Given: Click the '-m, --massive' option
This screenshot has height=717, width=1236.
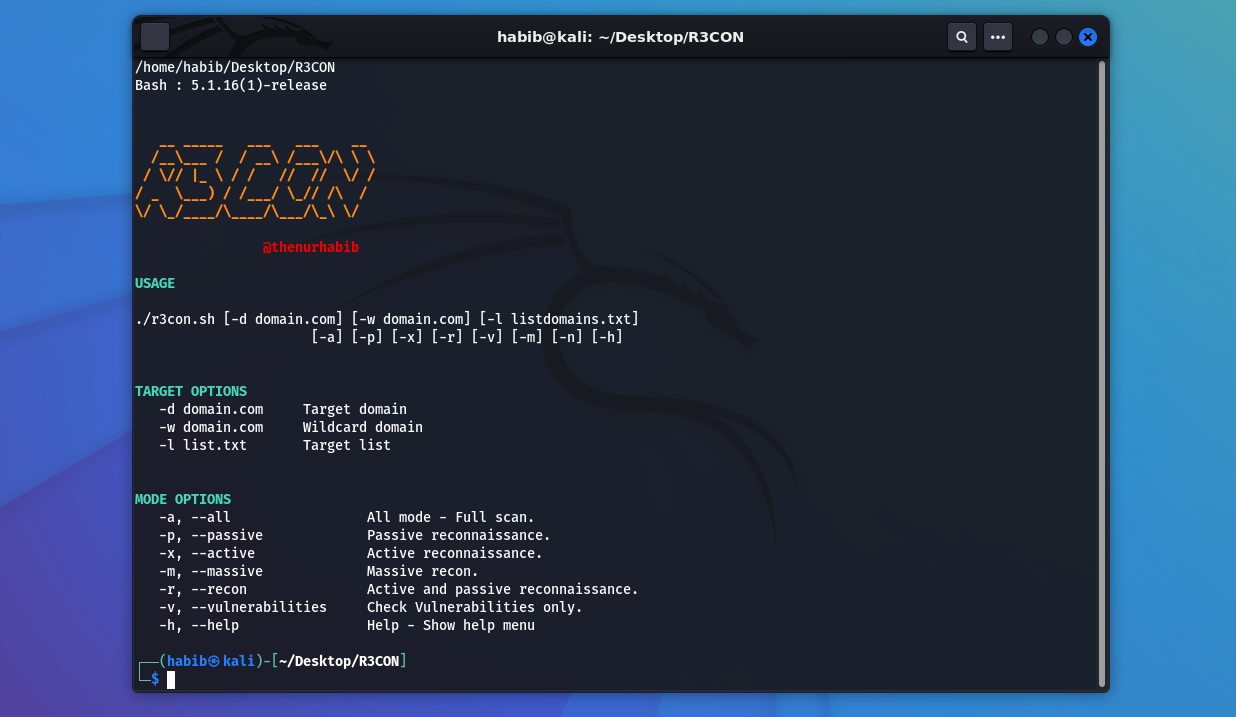Looking at the screenshot, I should click(211, 571).
